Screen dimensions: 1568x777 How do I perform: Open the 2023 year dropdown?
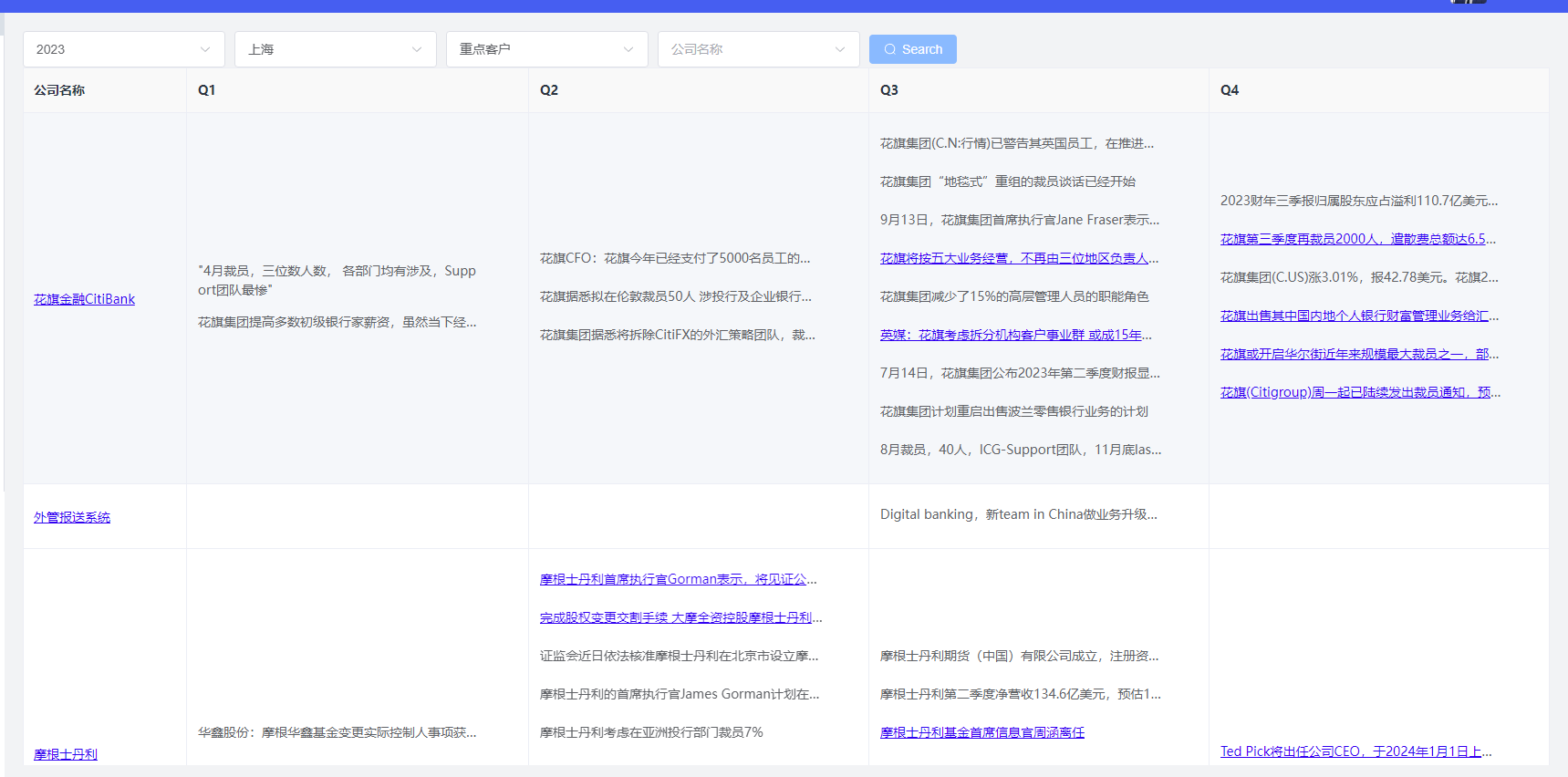[x=124, y=49]
